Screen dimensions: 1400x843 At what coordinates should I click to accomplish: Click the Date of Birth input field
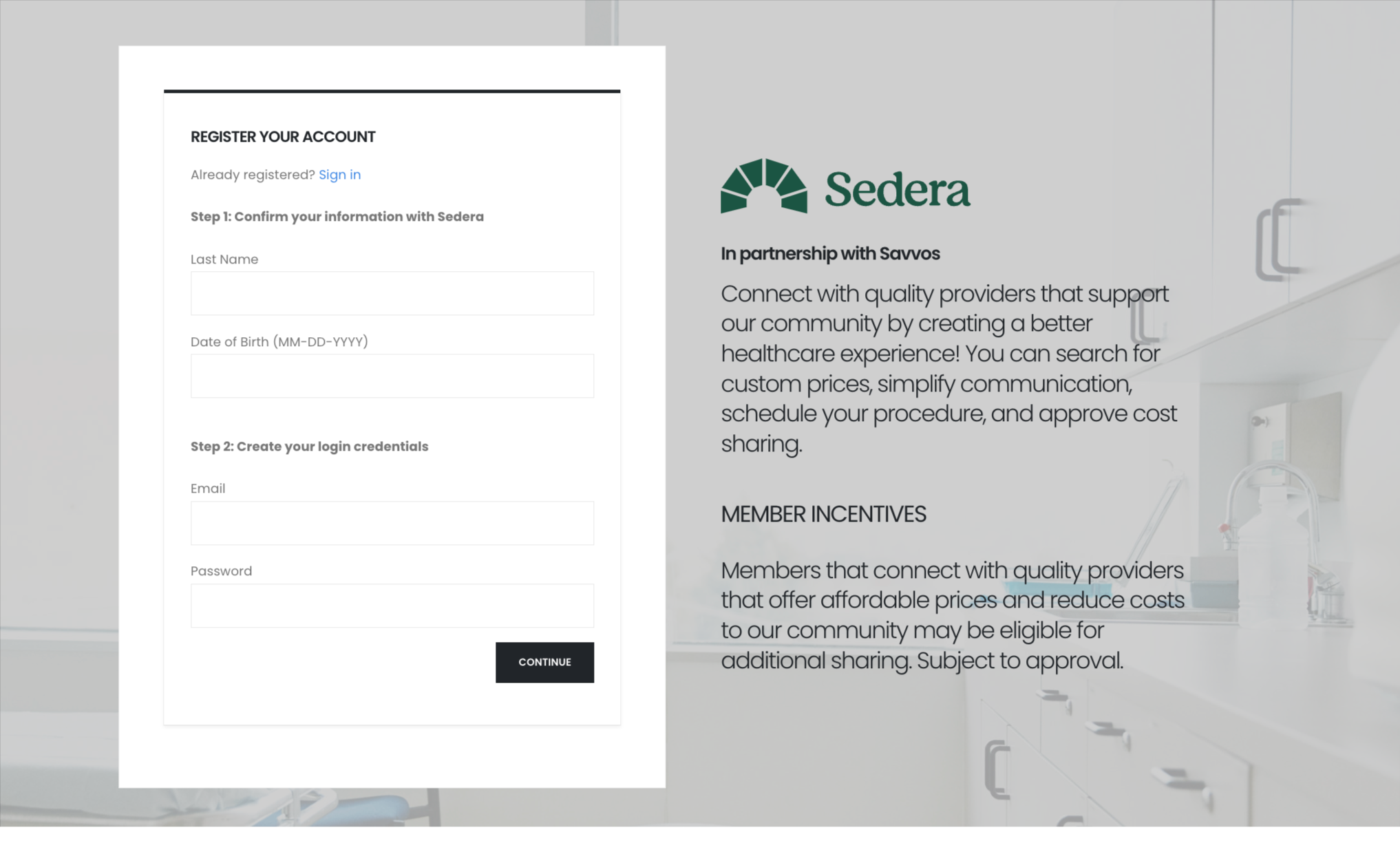392,375
